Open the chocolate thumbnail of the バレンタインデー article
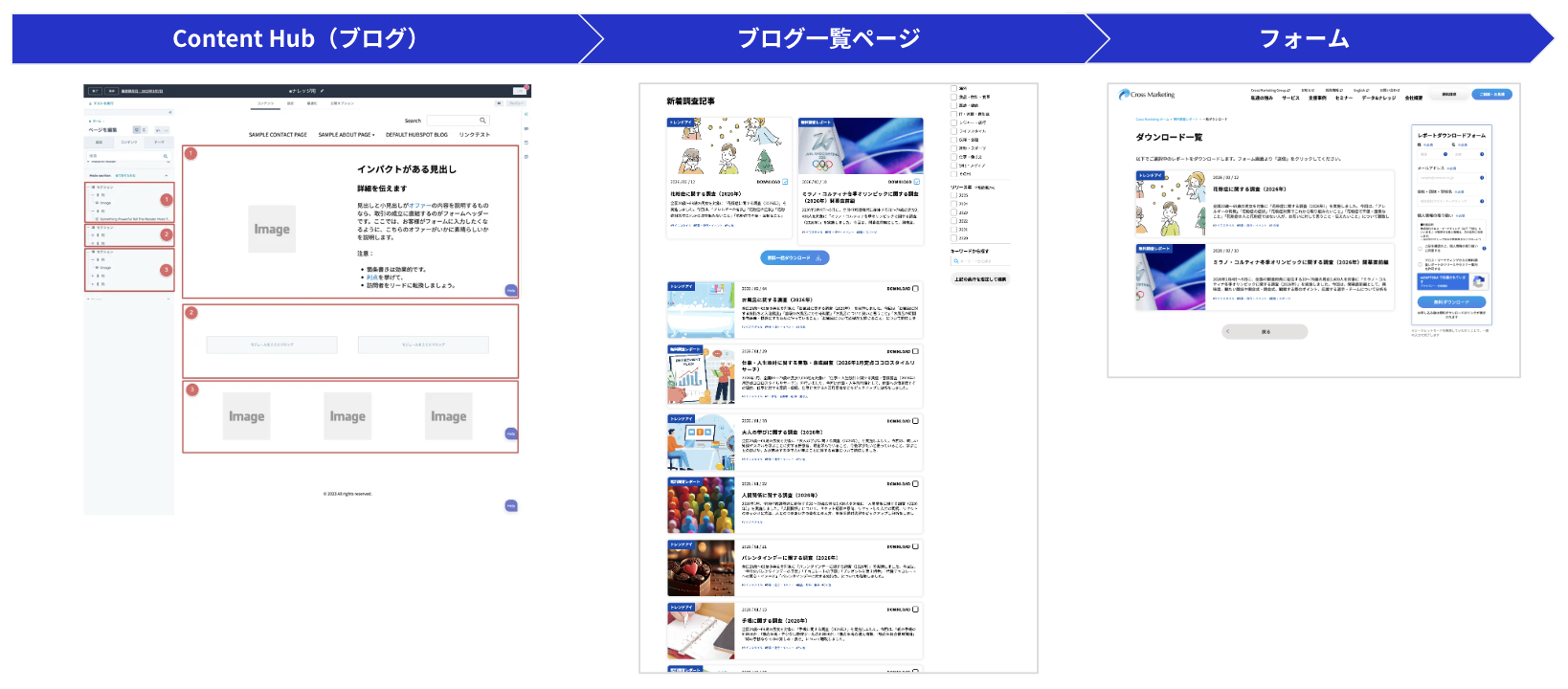Image resolution: width=1568 pixels, height=689 pixels. 701,567
